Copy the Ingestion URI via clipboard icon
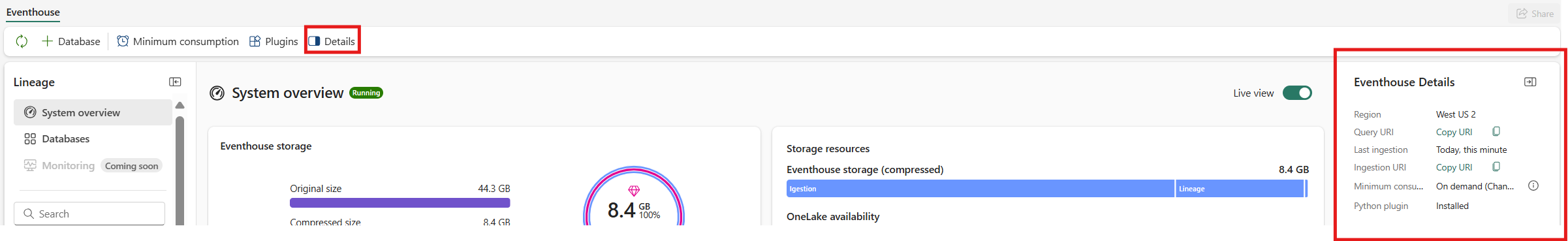1568x241 pixels. [x=1496, y=167]
